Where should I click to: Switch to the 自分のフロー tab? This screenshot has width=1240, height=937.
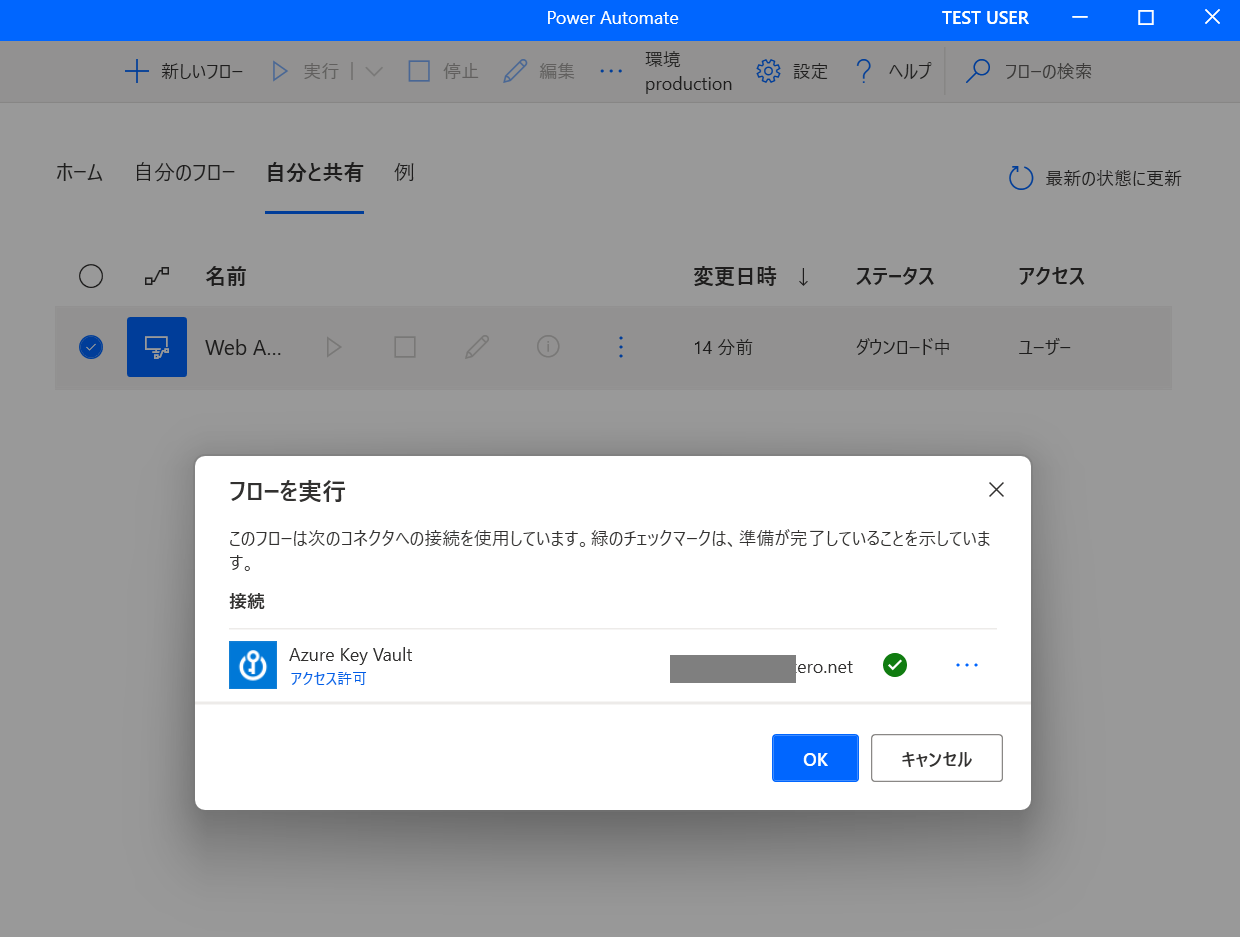(185, 172)
